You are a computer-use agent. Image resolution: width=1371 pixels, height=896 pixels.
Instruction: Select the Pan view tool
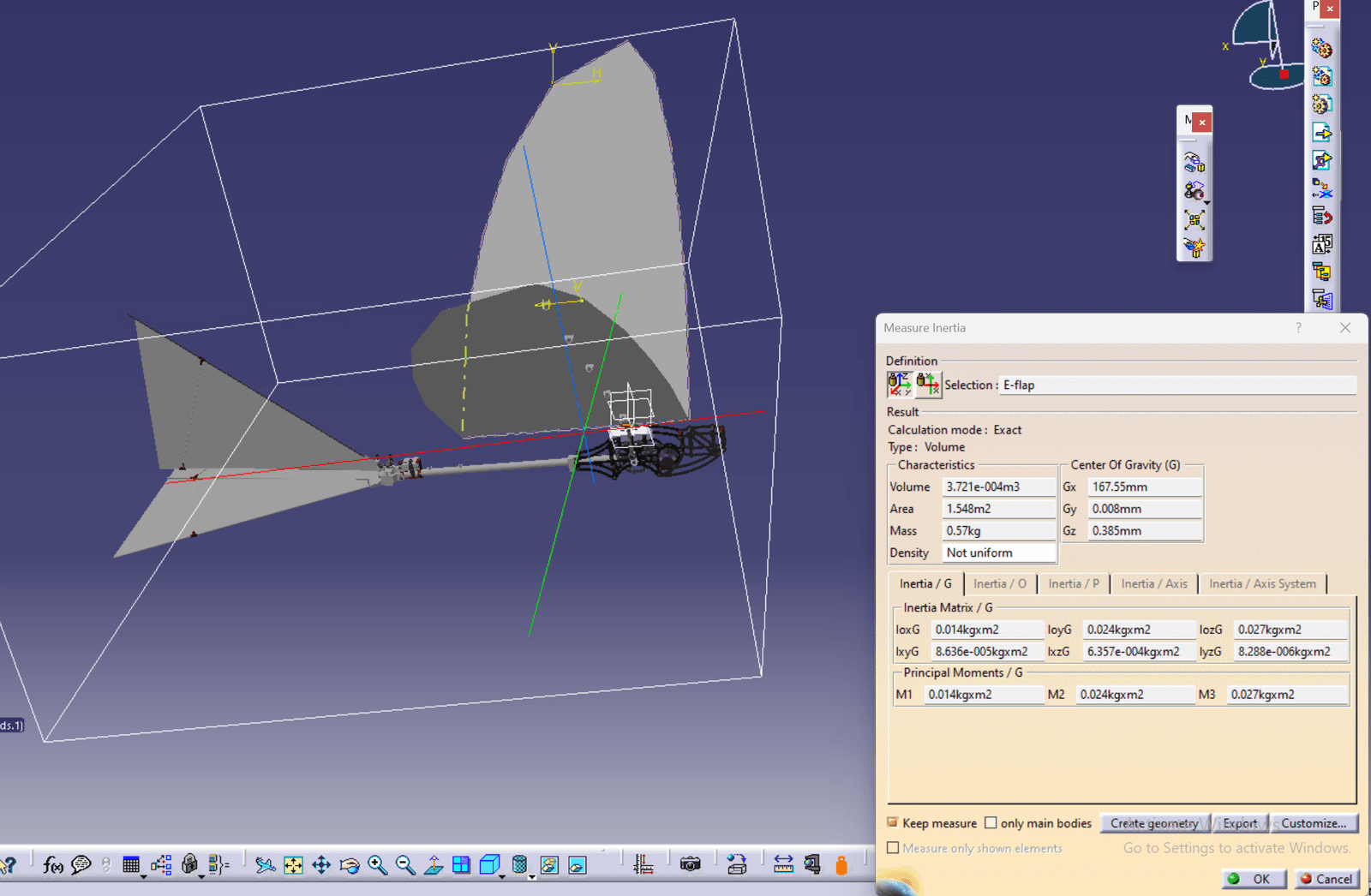pyautogui.click(x=321, y=865)
